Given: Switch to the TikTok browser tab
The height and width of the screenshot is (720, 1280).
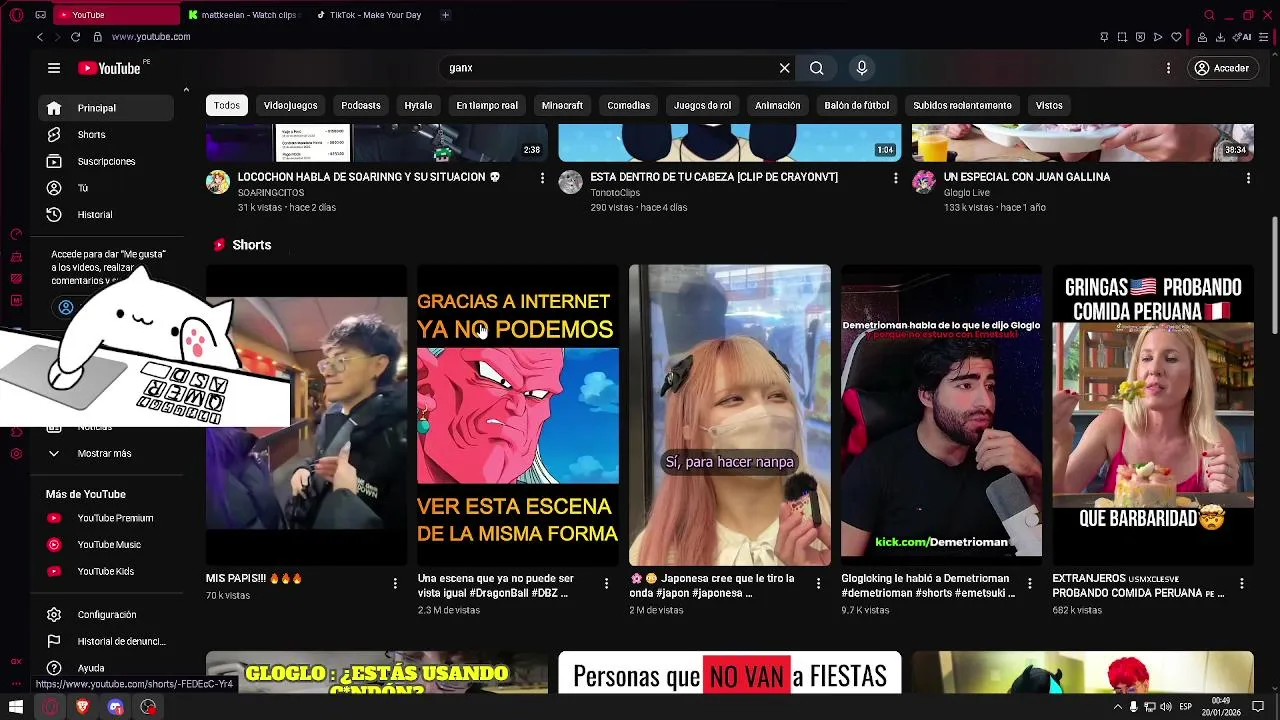Looking at the screenshot, I should (369, 15).
